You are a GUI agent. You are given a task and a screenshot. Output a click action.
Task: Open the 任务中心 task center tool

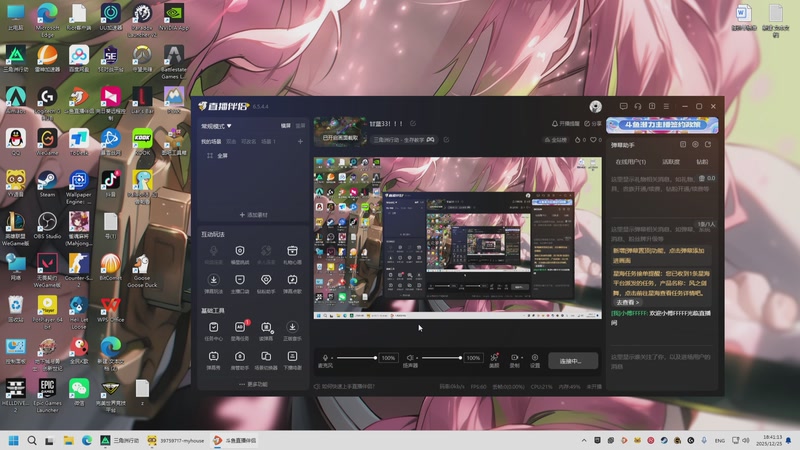click(x=213, y=331)
